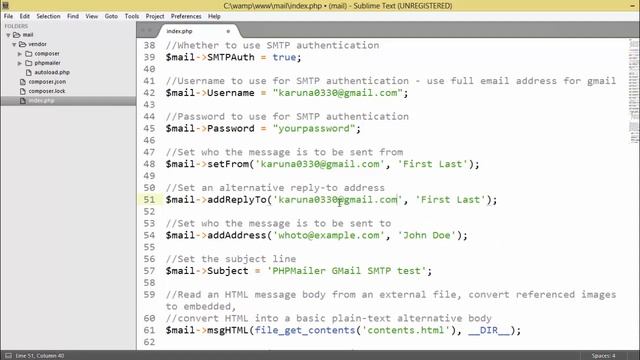Open the View menu

pyautogui.click(x=91, y=16)
